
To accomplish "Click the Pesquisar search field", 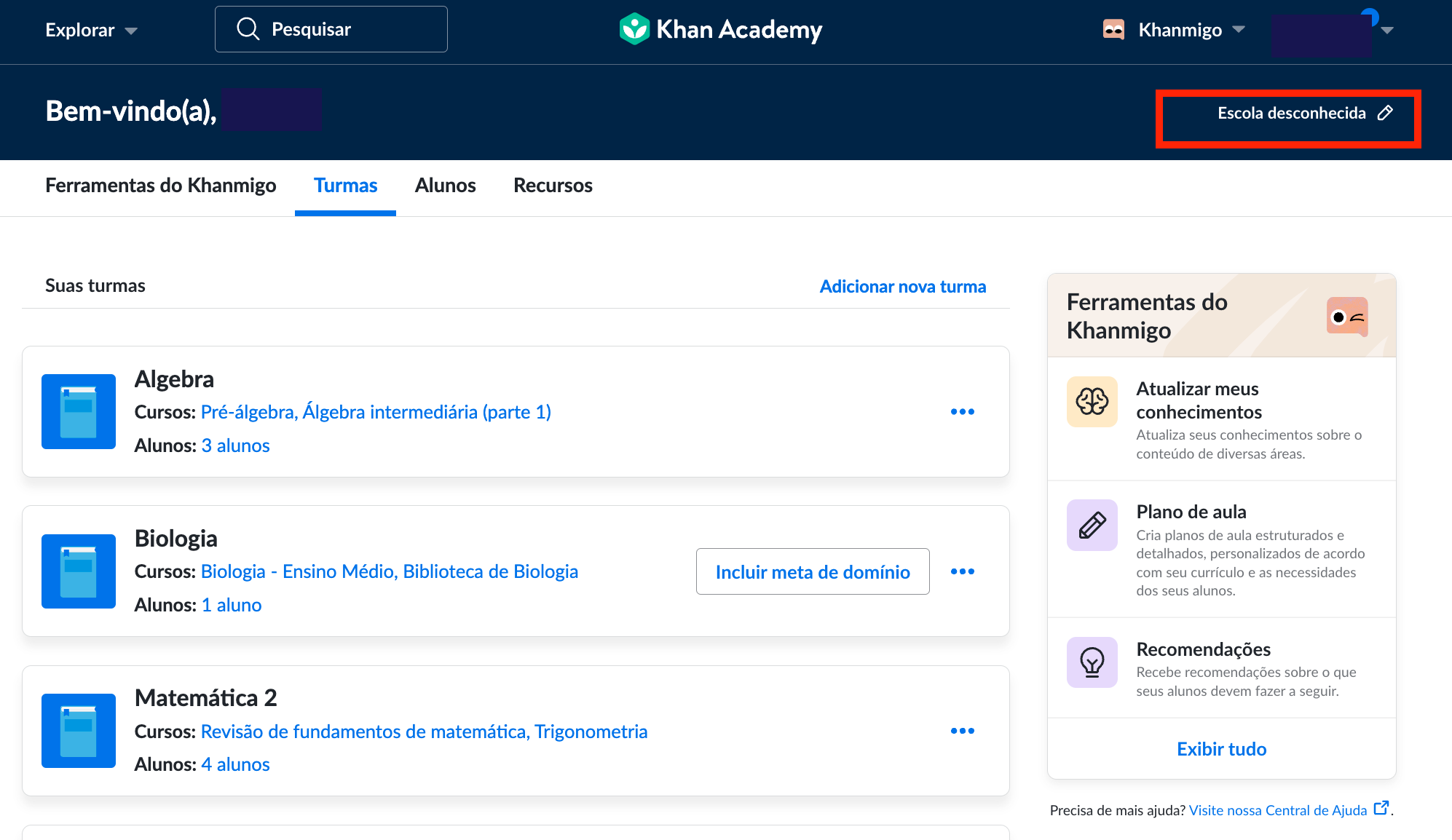I will click(331, 29).
